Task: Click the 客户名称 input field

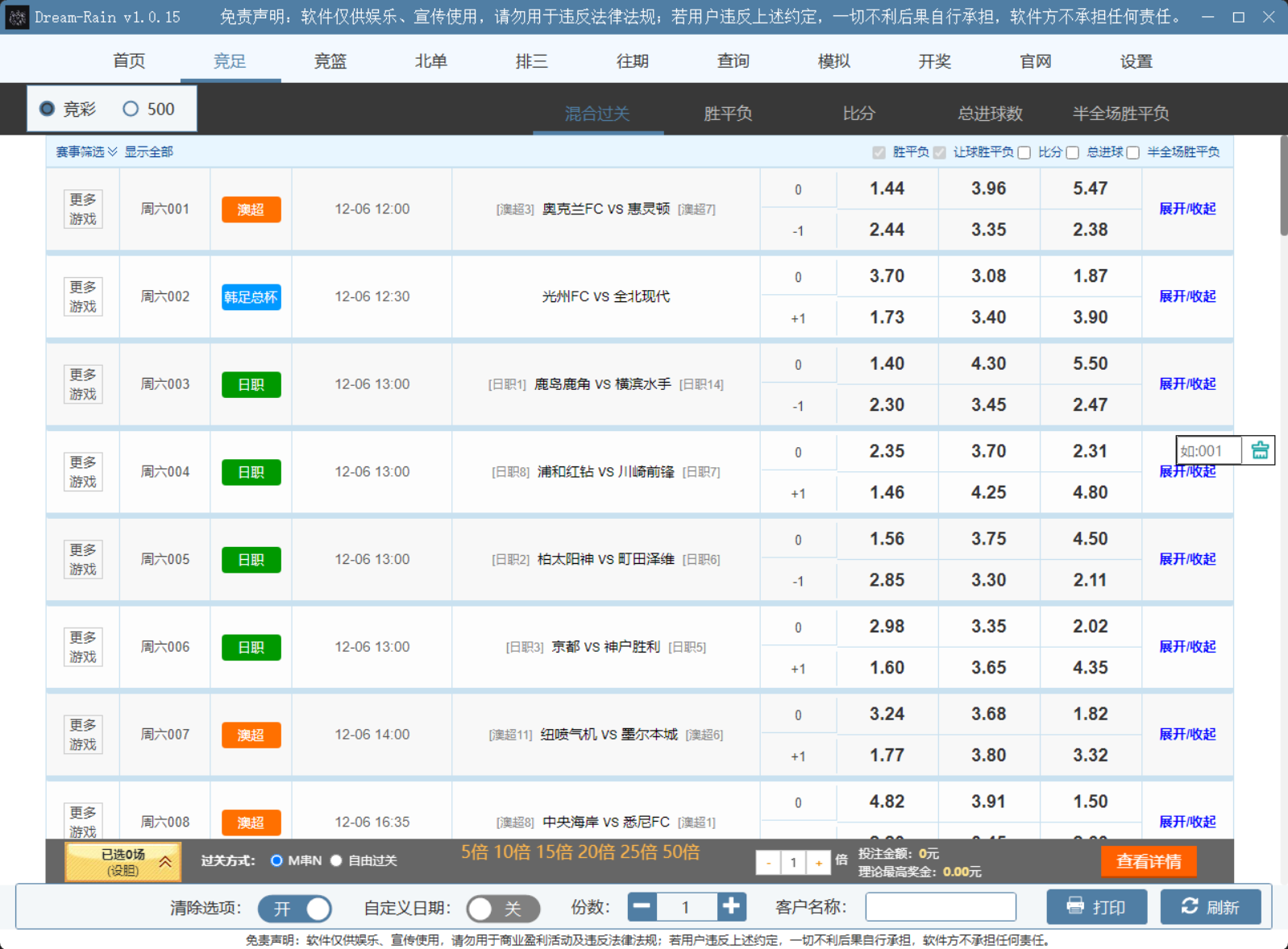Action: 940,907
